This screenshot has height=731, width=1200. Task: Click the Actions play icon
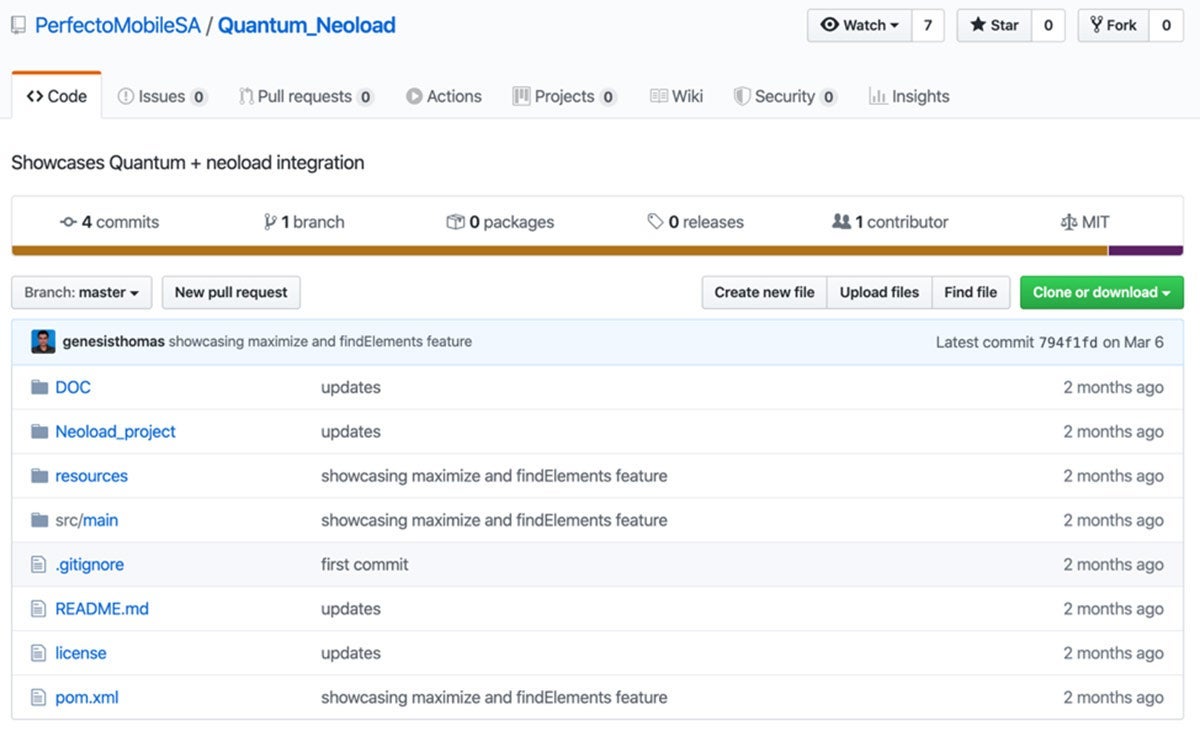[414, 96]
